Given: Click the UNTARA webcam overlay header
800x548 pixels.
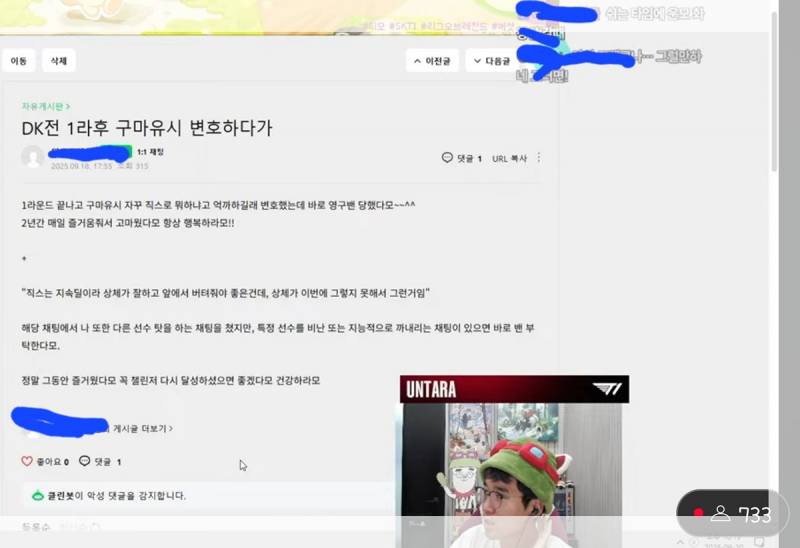Looking at the screenshot, I should [x=514, y=389].
